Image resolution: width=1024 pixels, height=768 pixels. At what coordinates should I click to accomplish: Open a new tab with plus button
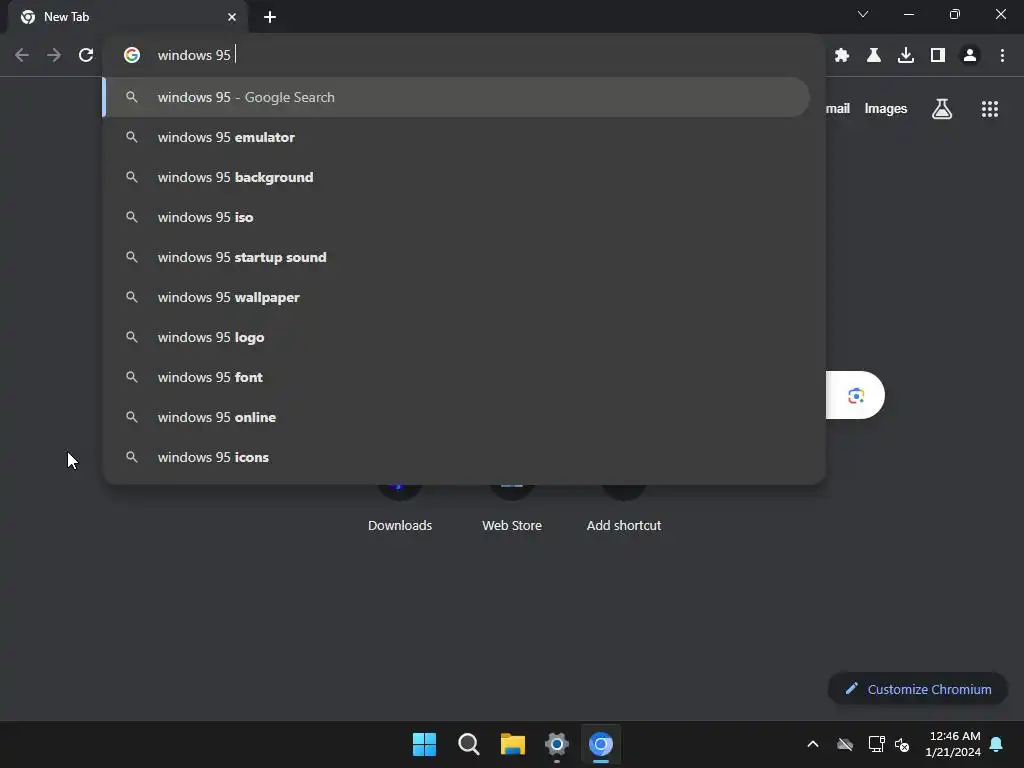tap(270, 17)
